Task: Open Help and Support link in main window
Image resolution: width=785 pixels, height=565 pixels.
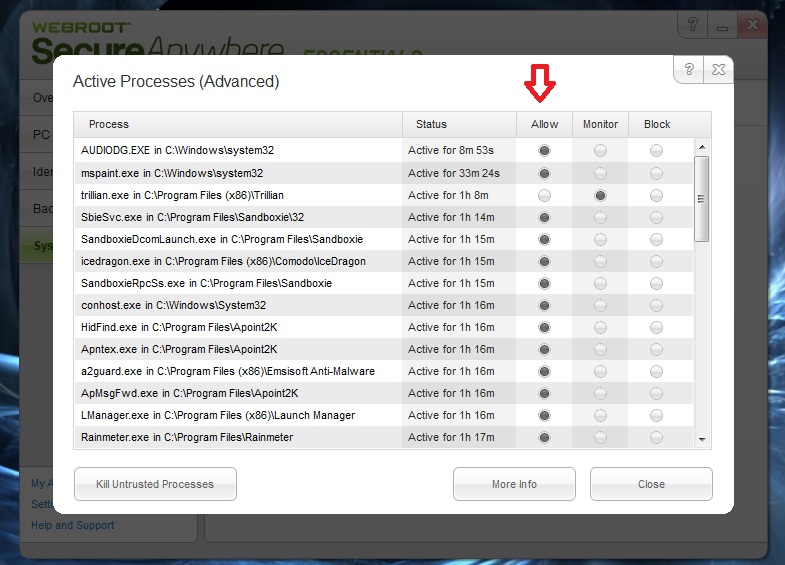Action: [x=73, y=525]
